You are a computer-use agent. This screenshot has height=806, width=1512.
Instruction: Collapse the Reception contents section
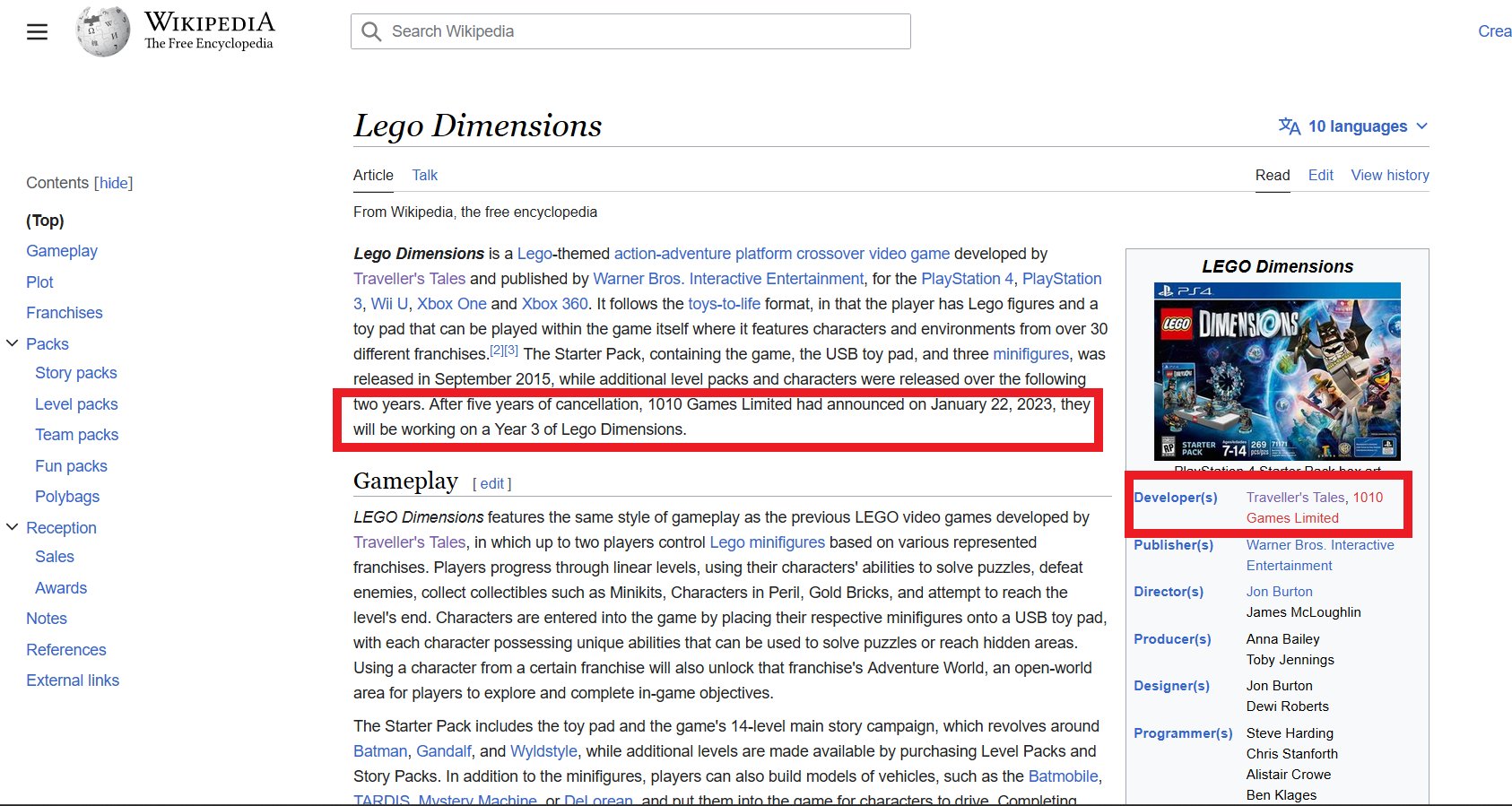[13, 527]
